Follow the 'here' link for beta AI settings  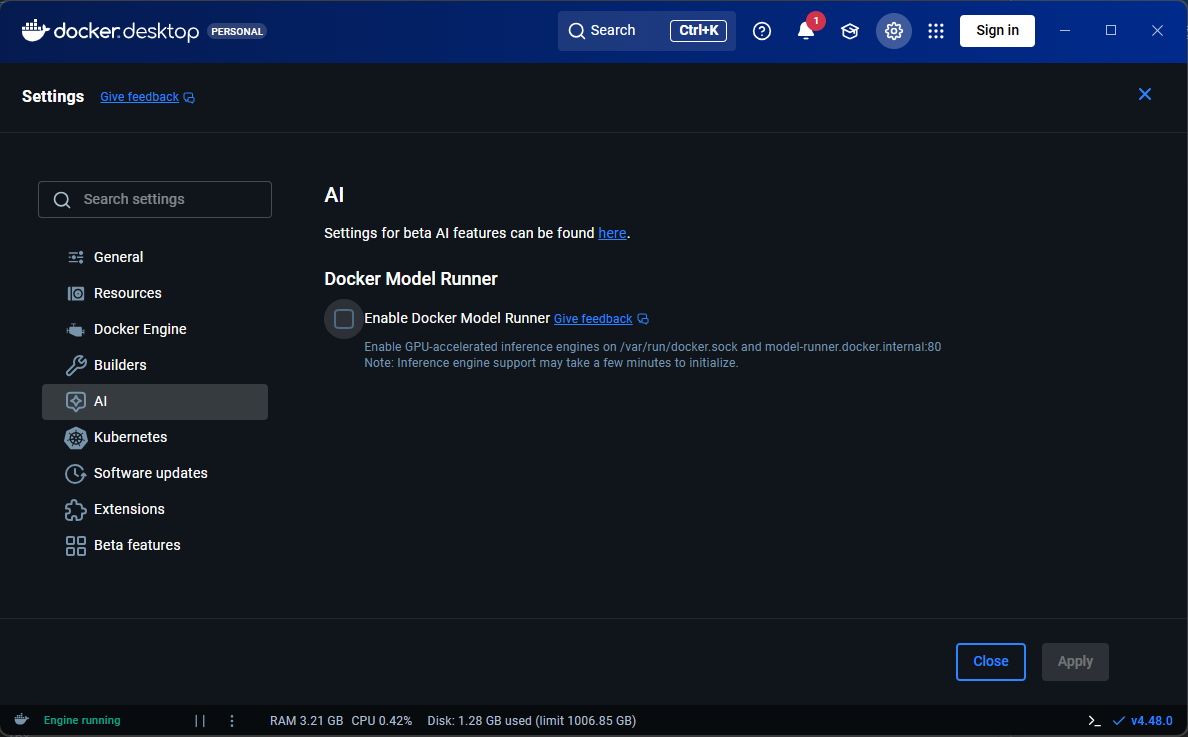(612, 233)
